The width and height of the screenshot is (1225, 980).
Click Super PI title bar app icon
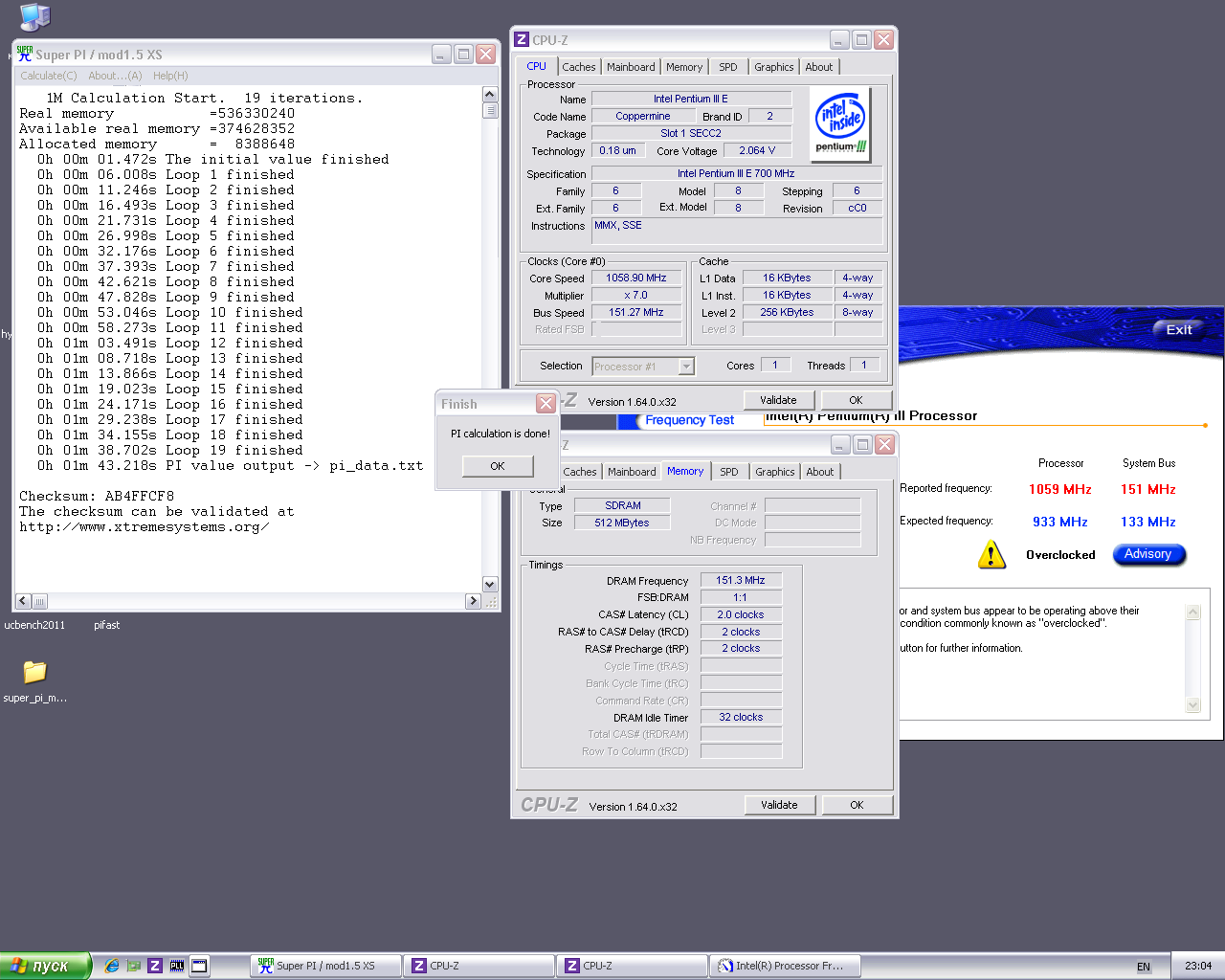pyautogui.click(x=25, y=55)
